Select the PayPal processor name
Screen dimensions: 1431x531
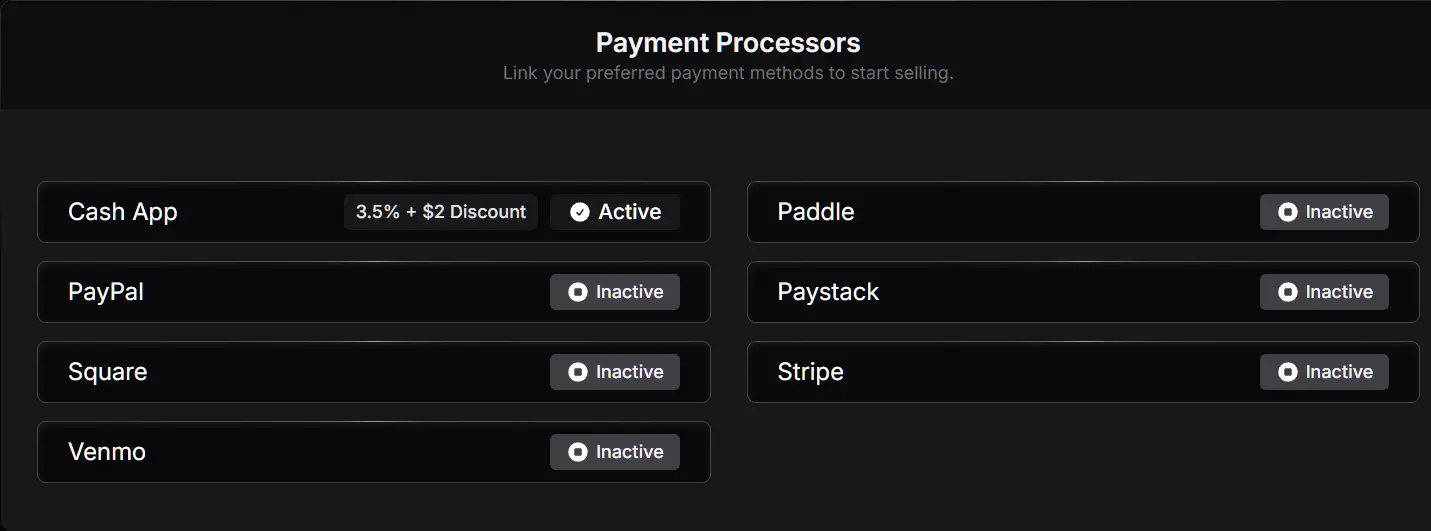pyautogui.click(x=106, y=292)
